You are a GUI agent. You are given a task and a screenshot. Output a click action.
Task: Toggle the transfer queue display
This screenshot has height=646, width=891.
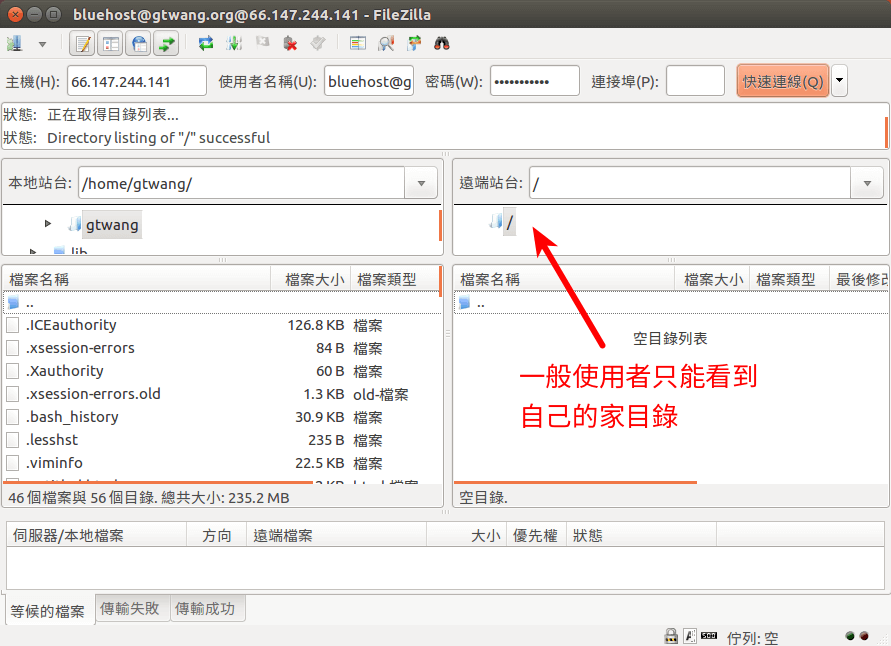[x=166, y=44]
